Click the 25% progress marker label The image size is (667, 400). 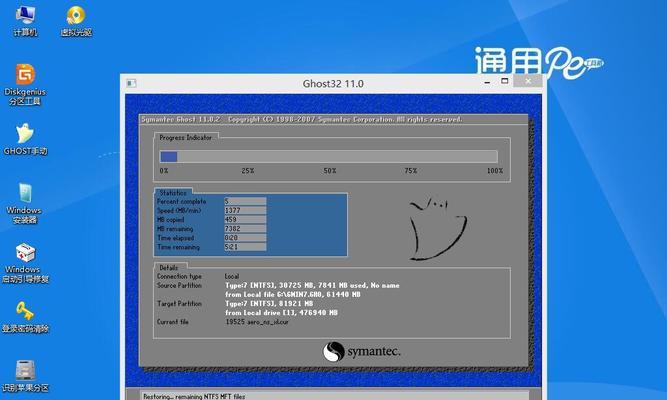coord(248,171)
